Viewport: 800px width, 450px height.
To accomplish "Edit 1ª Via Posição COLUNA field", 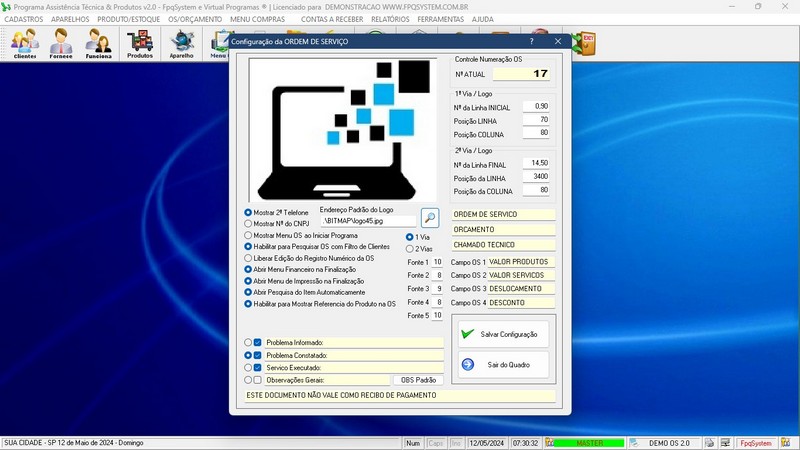I will 536,133.
